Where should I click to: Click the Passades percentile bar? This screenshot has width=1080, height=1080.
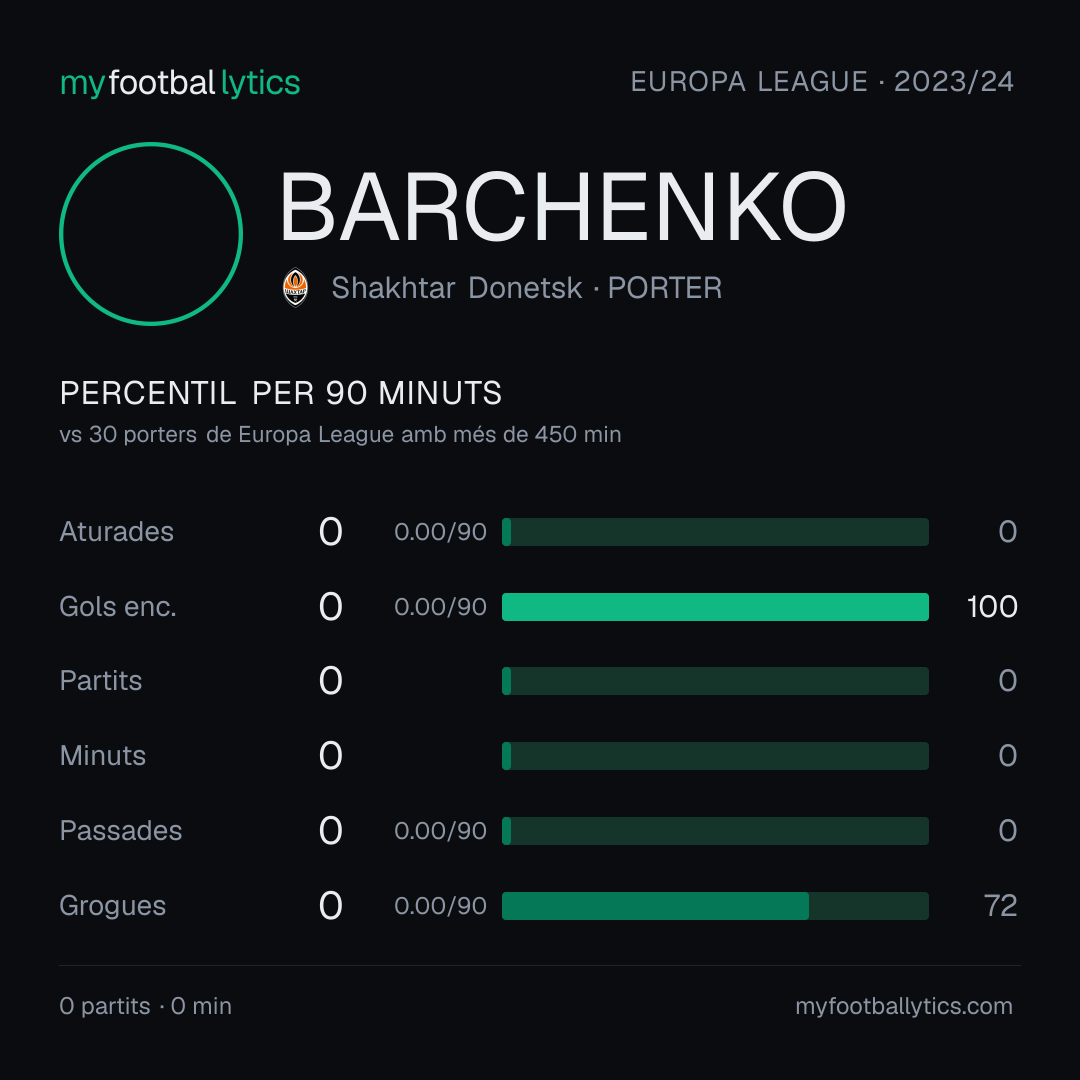[x=715, y=831]
